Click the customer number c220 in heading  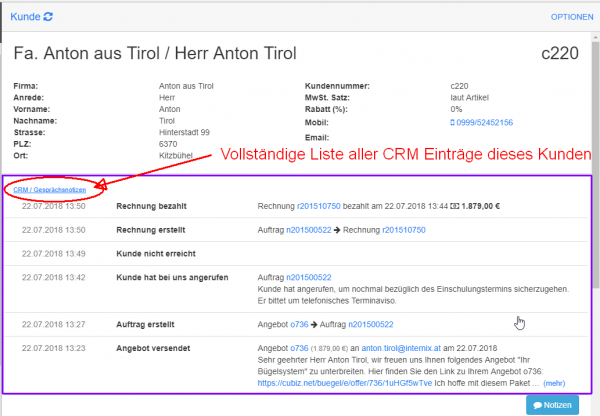point(560,54)
